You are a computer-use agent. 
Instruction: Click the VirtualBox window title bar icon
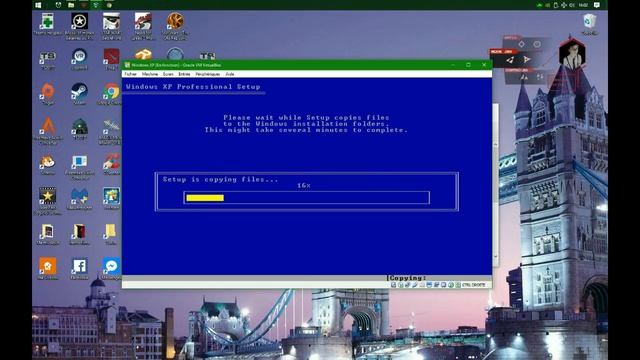click(127, 65)
